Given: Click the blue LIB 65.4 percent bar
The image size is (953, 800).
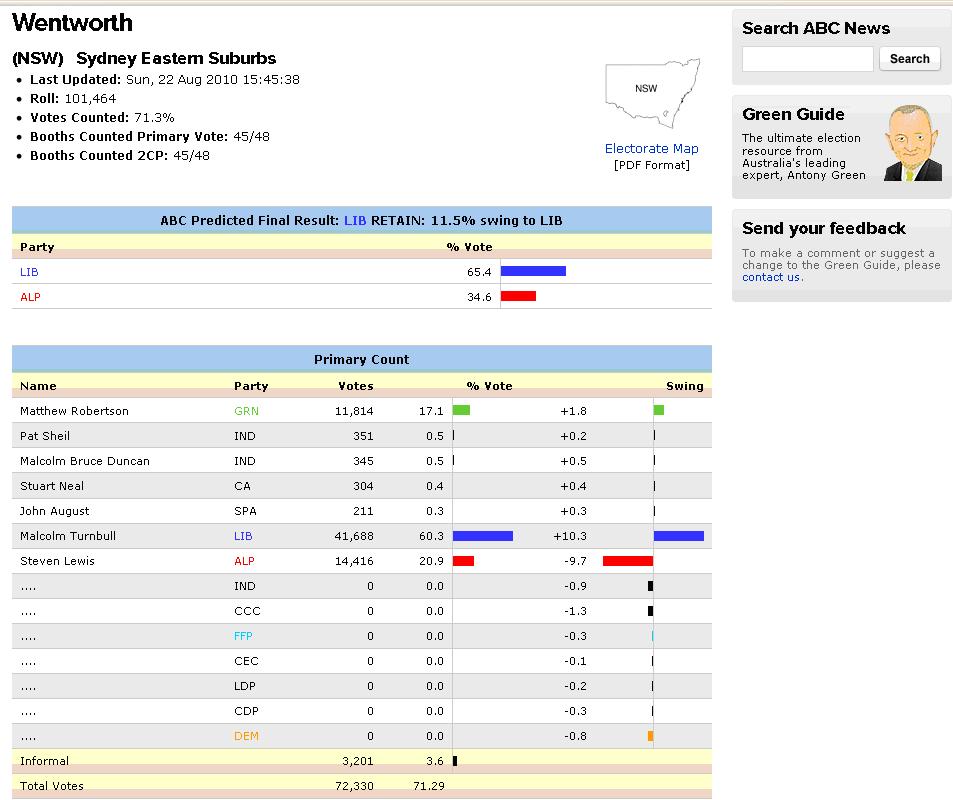Looking at the screenshot, I should (x=533, y=271).
